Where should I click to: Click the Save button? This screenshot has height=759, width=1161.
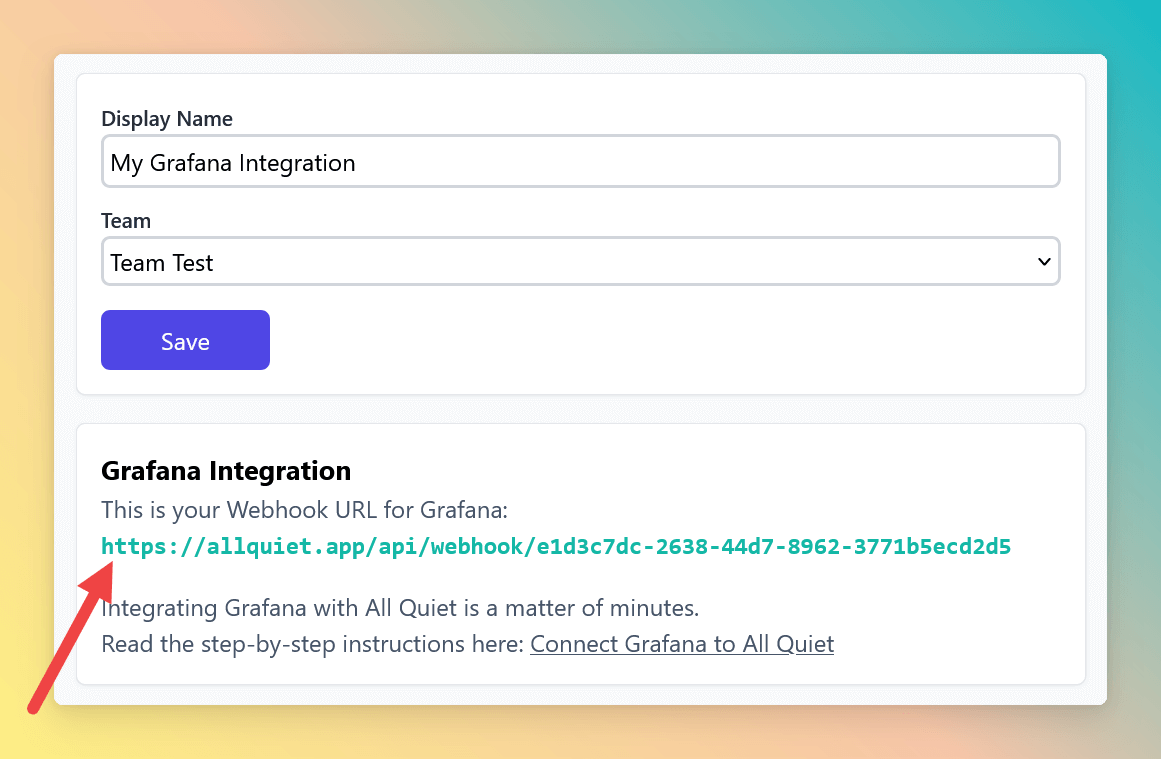coord(185,340)
